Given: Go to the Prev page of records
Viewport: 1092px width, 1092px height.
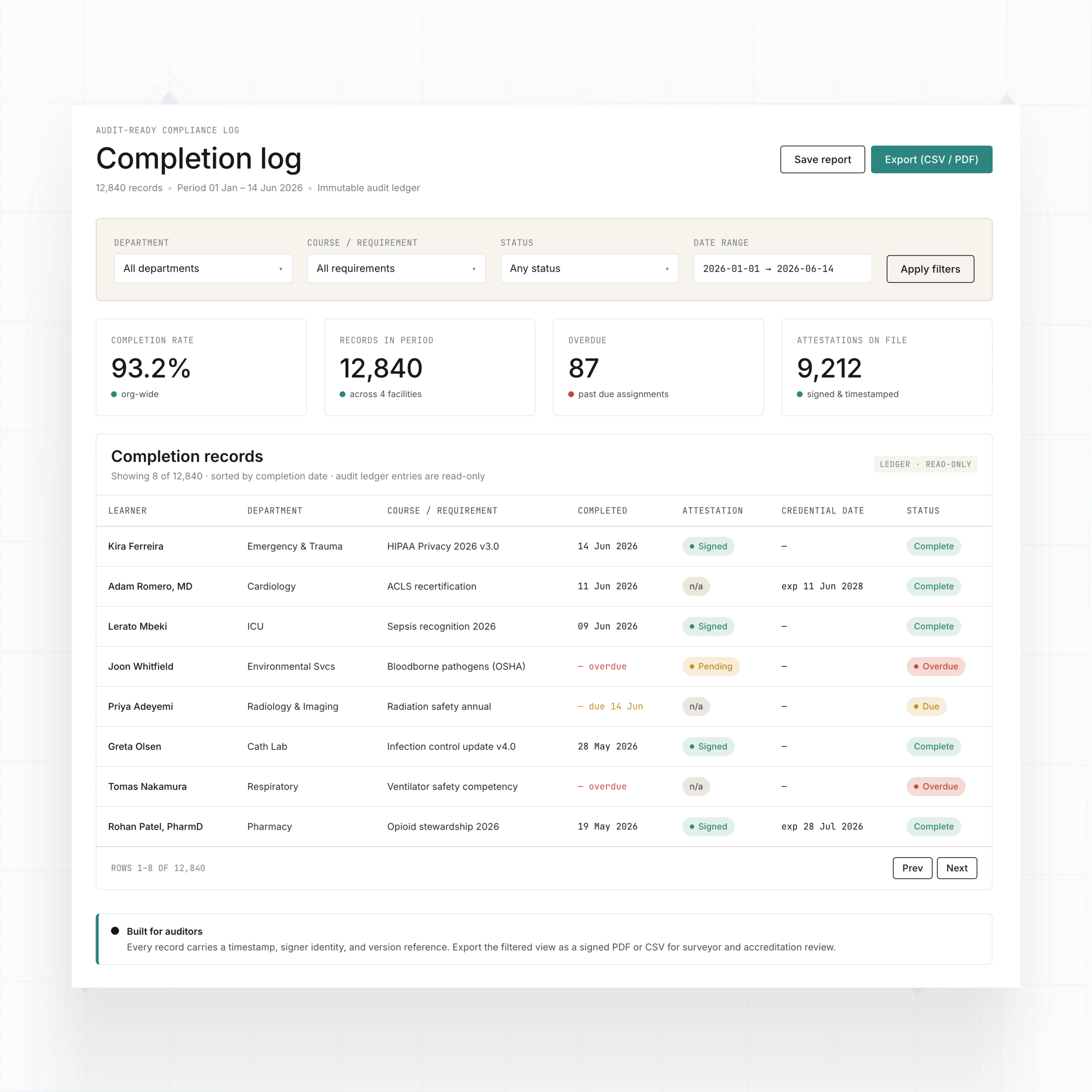Looking at the screenshot, I should 912,868.
